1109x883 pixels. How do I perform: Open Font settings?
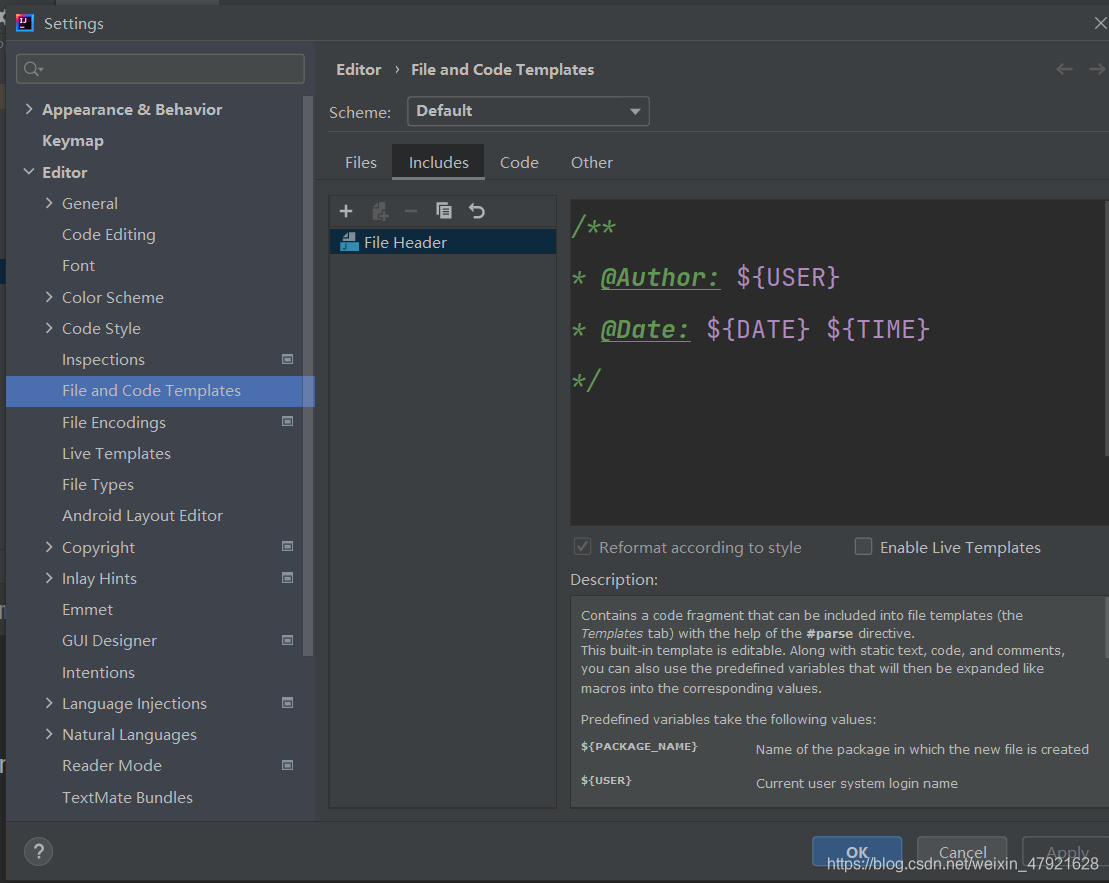click(79, 266)
